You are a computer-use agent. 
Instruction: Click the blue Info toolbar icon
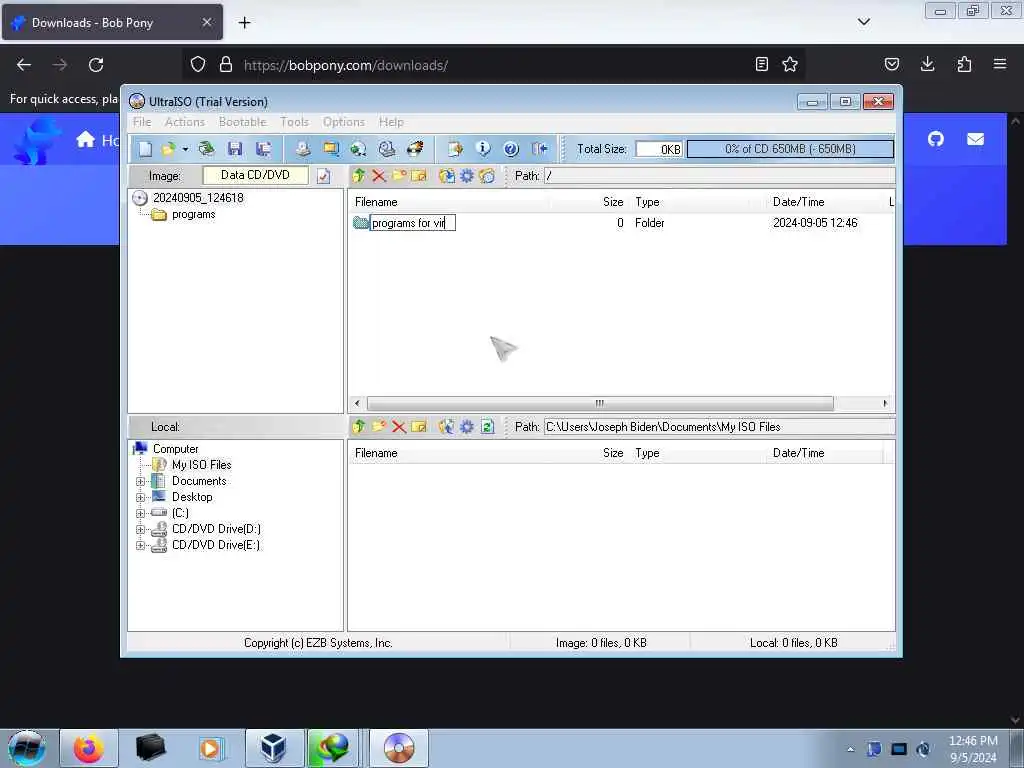click(483, 149)
